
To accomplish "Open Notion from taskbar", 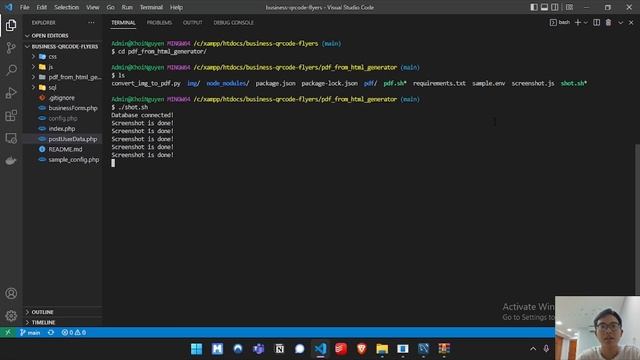I will coord(279,349).
